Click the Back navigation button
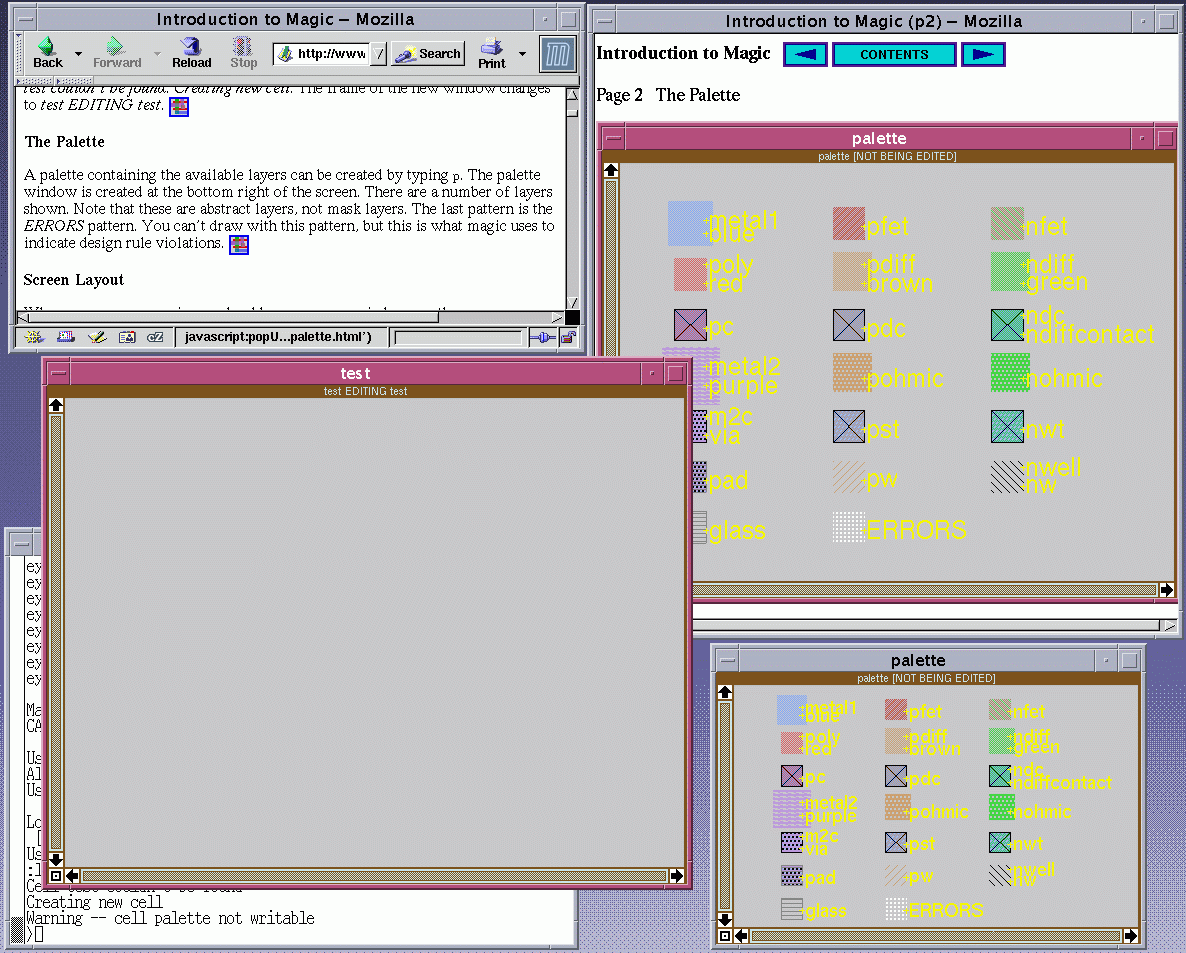The height and width of the screenshot is (953, 1186). (x=48, y=53)
